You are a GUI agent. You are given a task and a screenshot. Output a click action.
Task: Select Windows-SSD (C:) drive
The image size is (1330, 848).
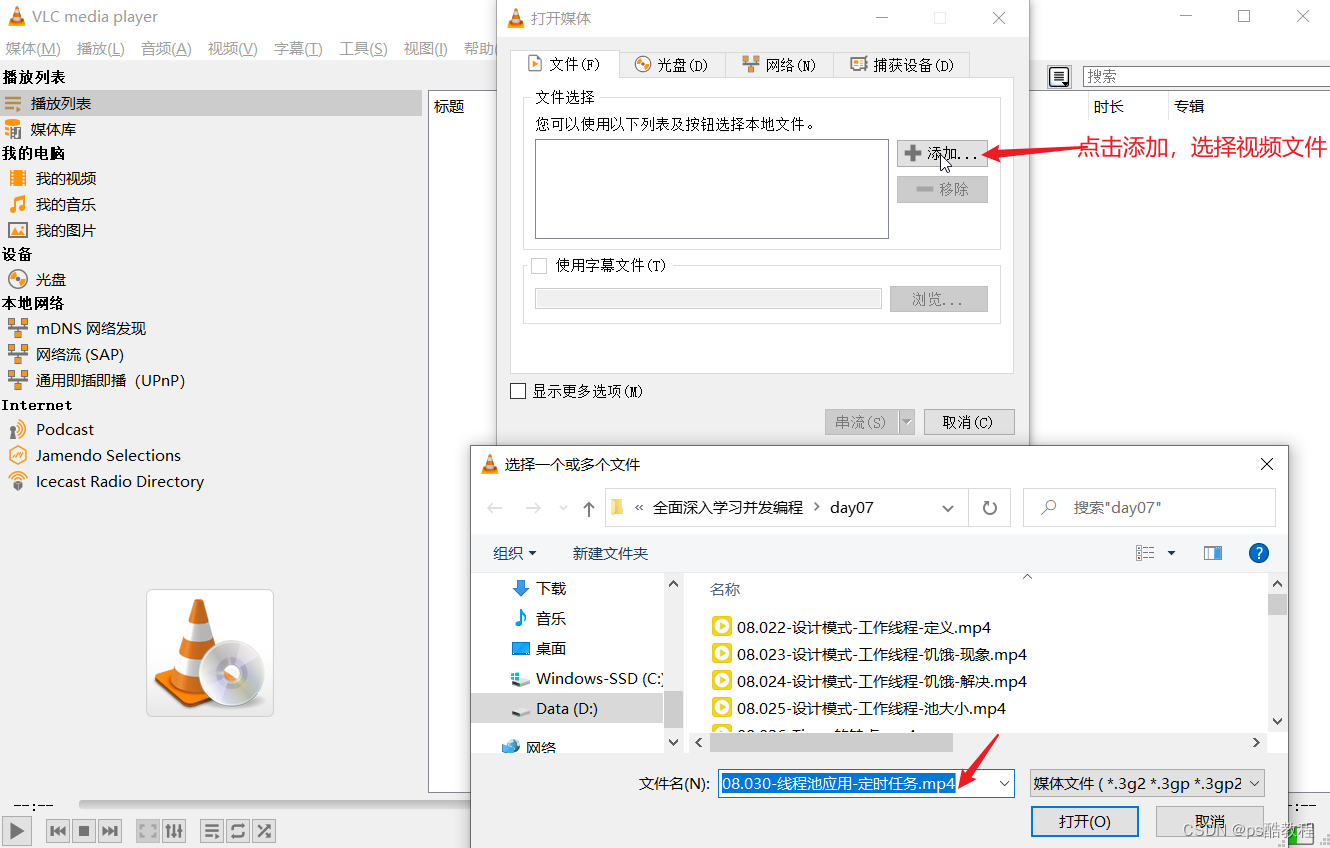(x=586, y=678)
